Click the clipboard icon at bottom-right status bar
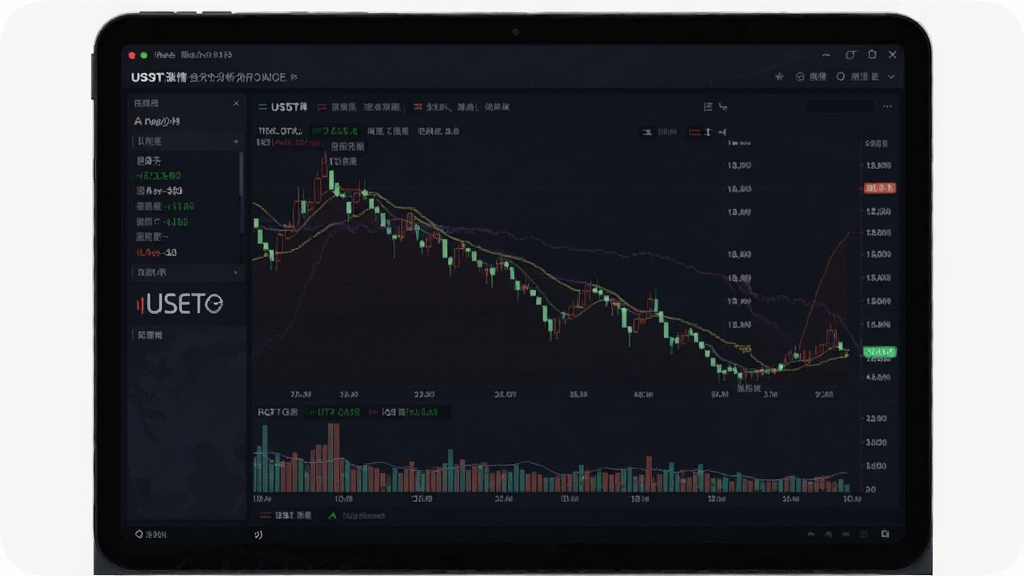The height and width of the screenshot is (576, 1024). pos(885,534)
